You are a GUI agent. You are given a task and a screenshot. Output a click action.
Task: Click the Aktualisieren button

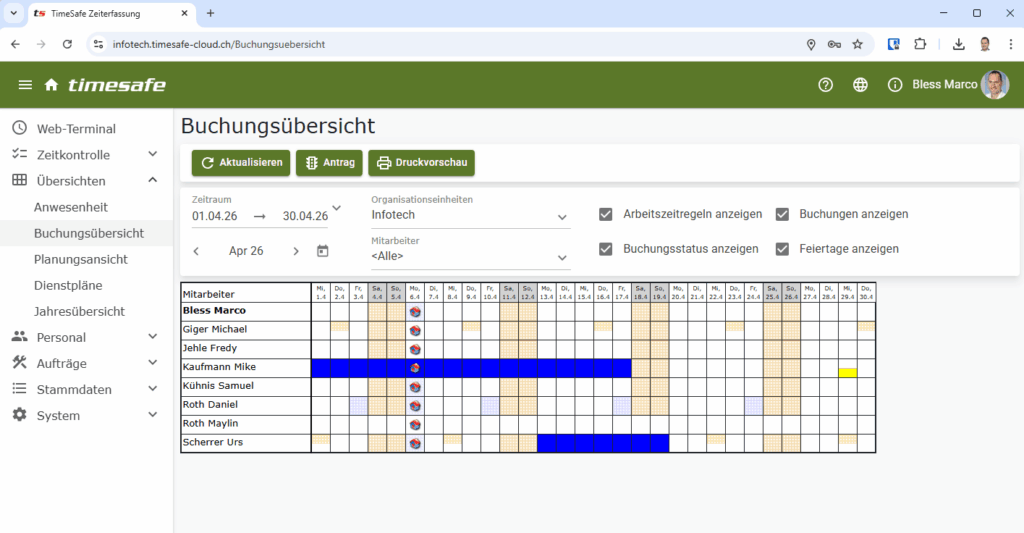[x=241, y=163]
